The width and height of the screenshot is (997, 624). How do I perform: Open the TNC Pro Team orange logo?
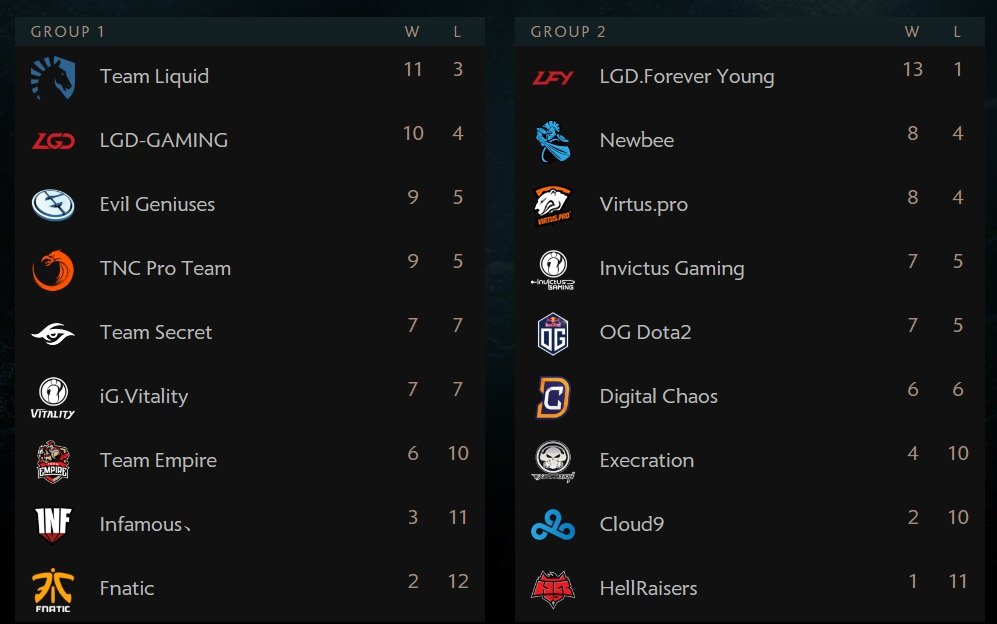coord(53,270)
